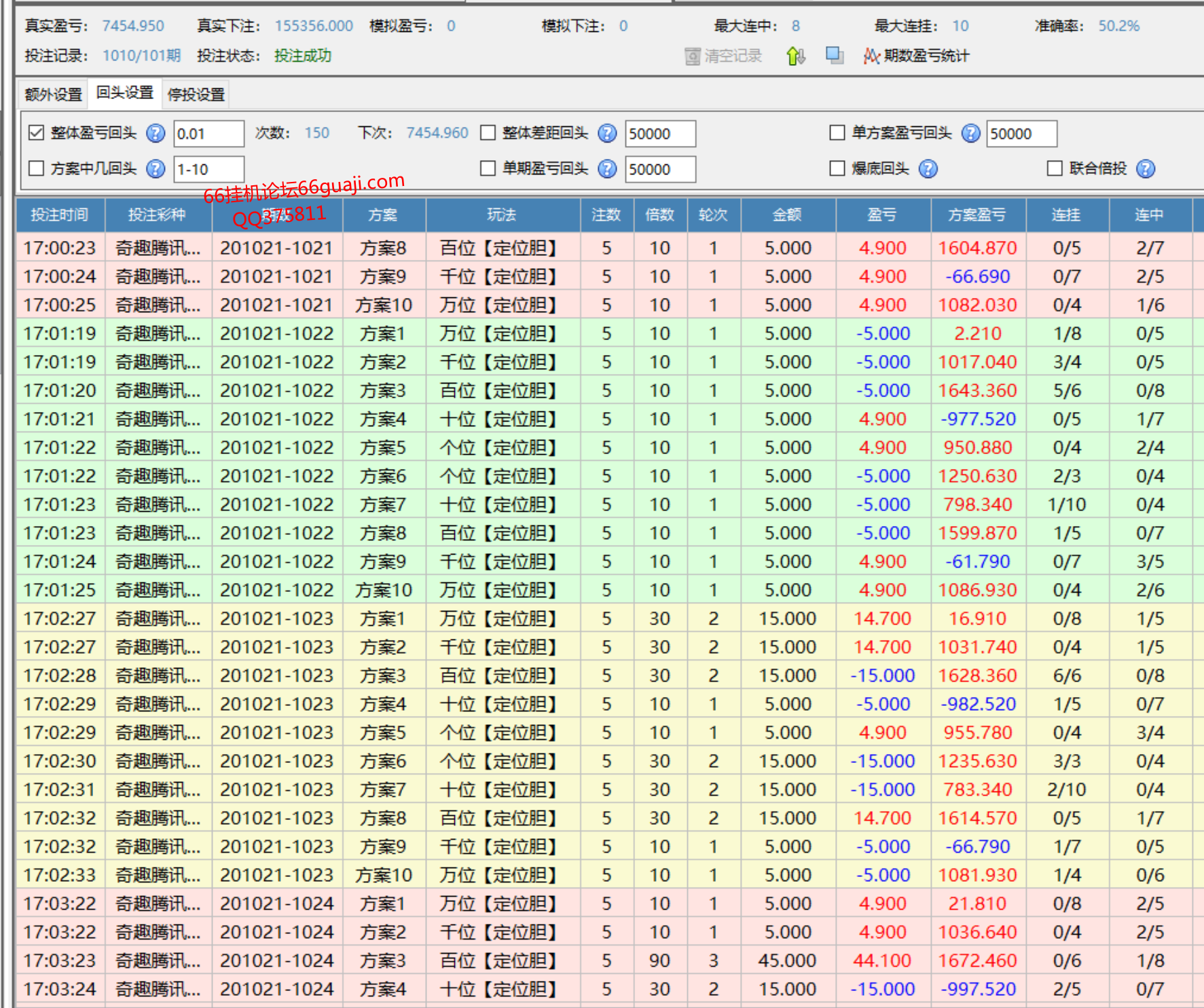Screen dimensions: 1204x1008
Task: Enable the 联合倍投 checkbox
Action: [1055, 168]
